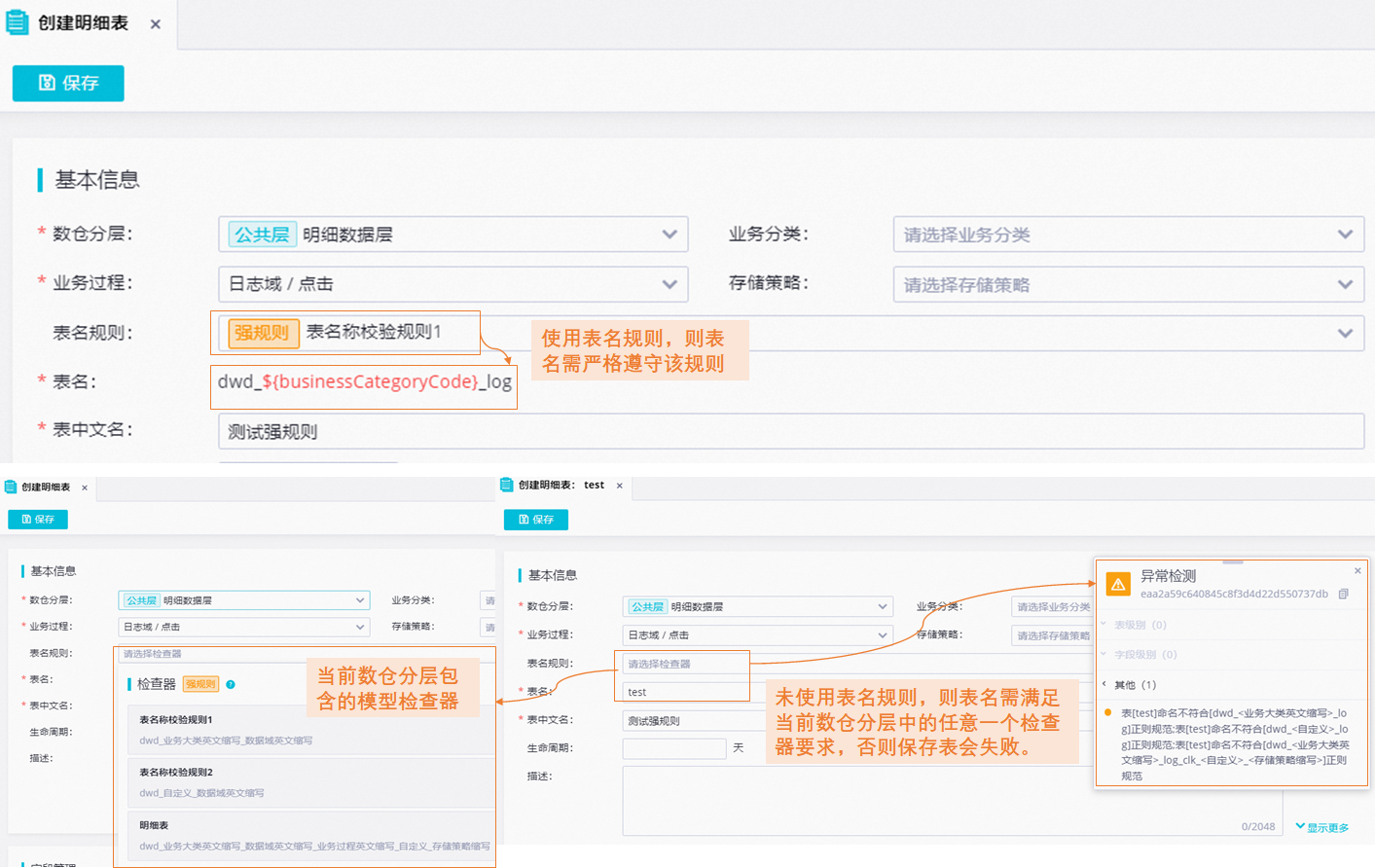This screenshot has height=868, width=1375.
Task: Select the 明细表 checker entry in the list
Action: 311,835
